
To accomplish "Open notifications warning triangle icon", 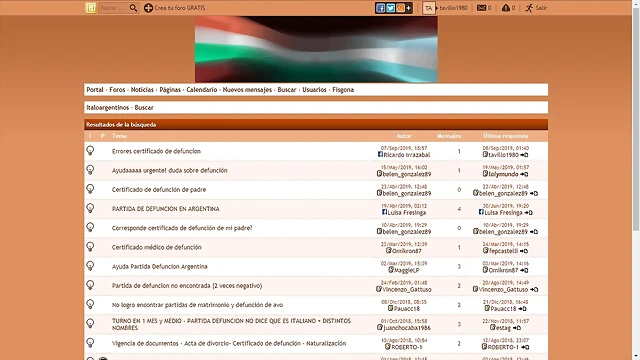I will (x=506, y=8).
